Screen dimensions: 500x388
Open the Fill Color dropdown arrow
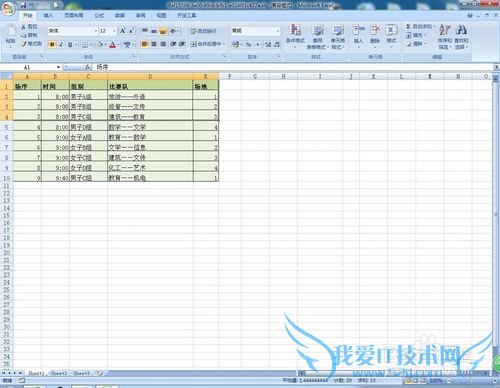pos(105,44)
